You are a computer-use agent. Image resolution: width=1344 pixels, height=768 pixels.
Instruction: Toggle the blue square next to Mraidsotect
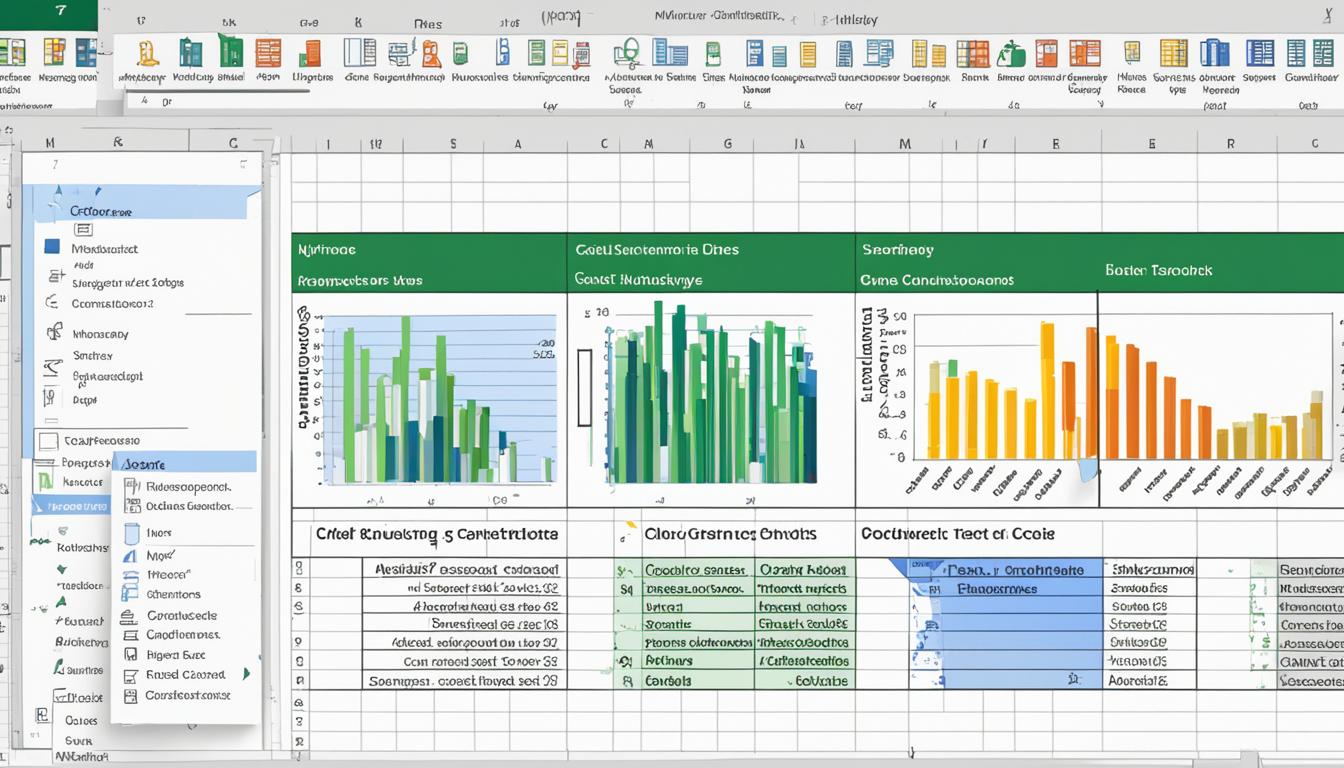tap(52, 247)
